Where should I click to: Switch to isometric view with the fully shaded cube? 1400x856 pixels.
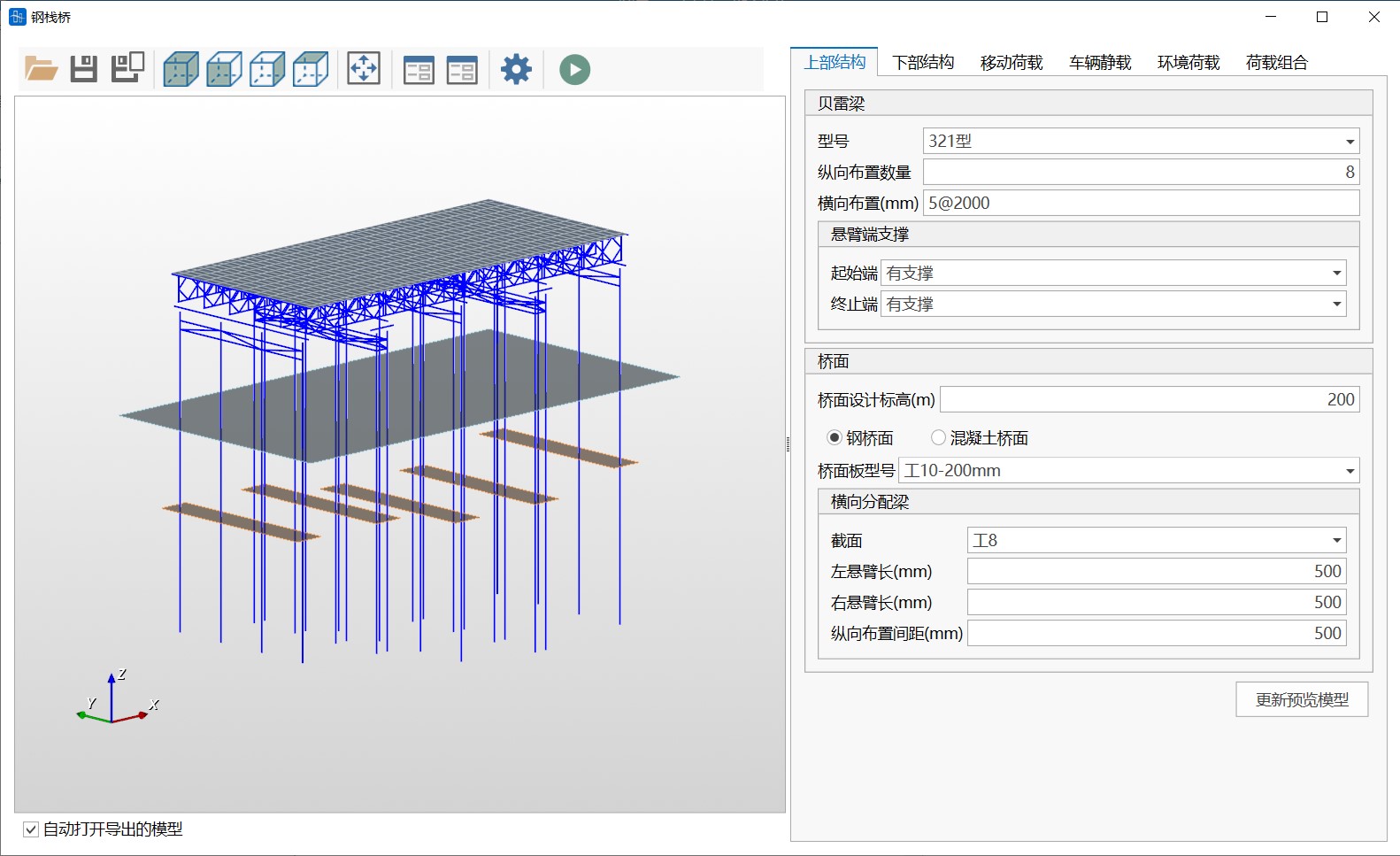coord(181,69)
